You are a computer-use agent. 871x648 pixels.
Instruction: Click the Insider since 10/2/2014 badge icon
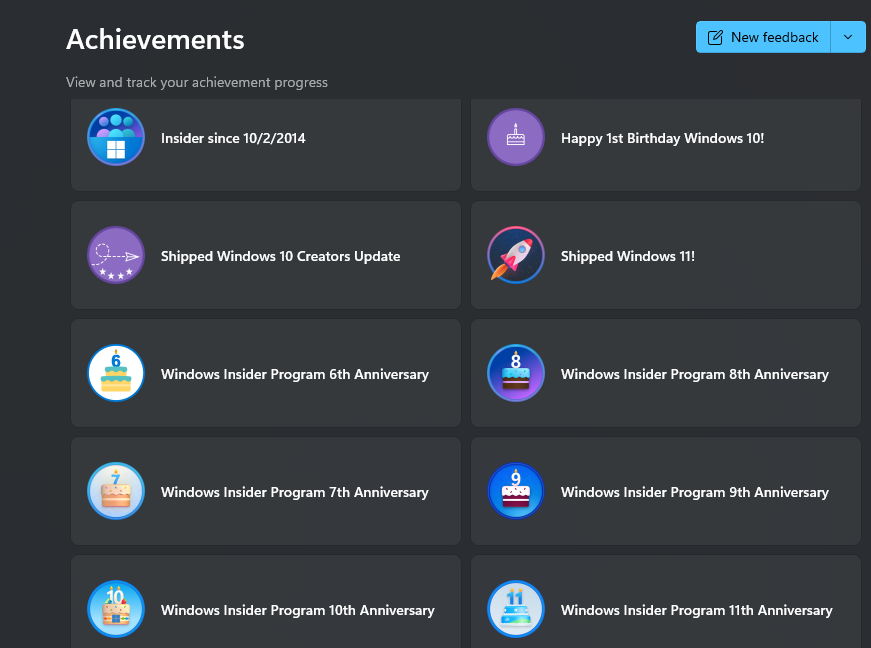click(x=116, y=137)
